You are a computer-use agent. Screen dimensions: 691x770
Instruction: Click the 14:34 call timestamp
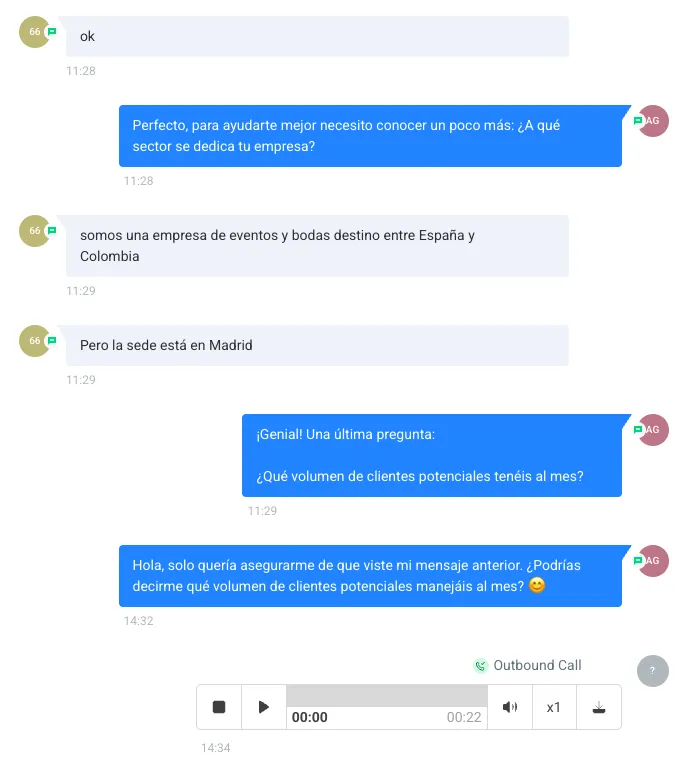(216, 748)
